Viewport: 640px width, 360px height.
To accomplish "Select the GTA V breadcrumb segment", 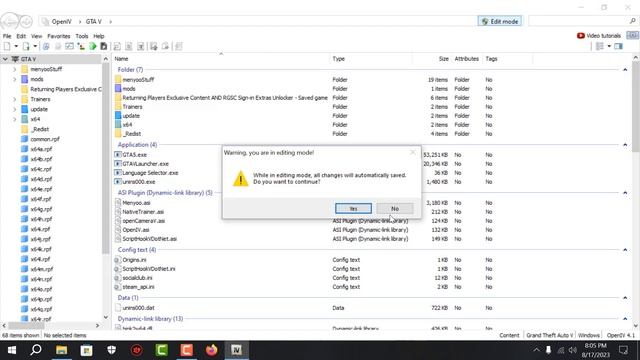I will click(93, 21).
